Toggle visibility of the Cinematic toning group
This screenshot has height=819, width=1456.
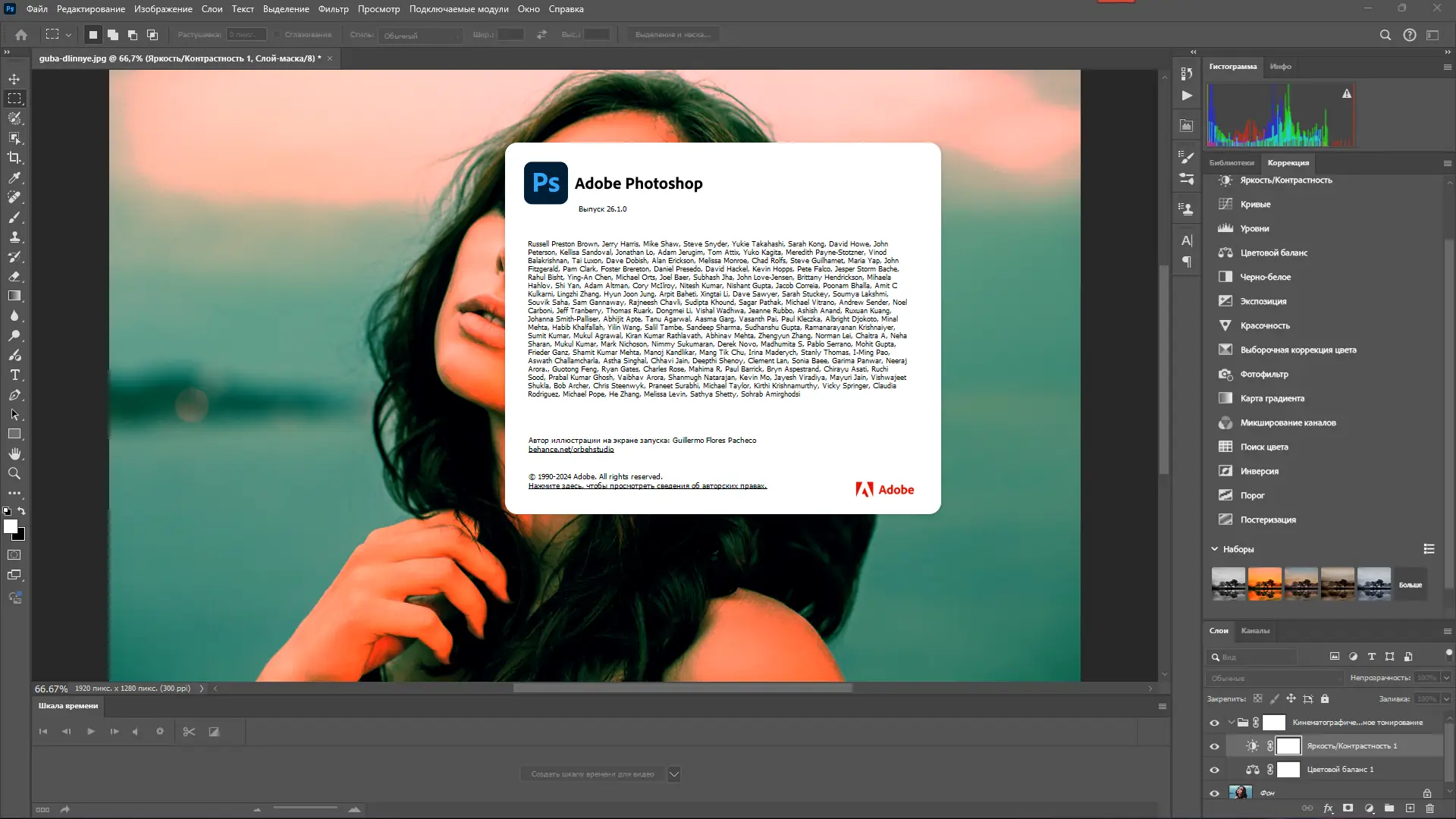pyautogui.click(x=1214, y=723)
